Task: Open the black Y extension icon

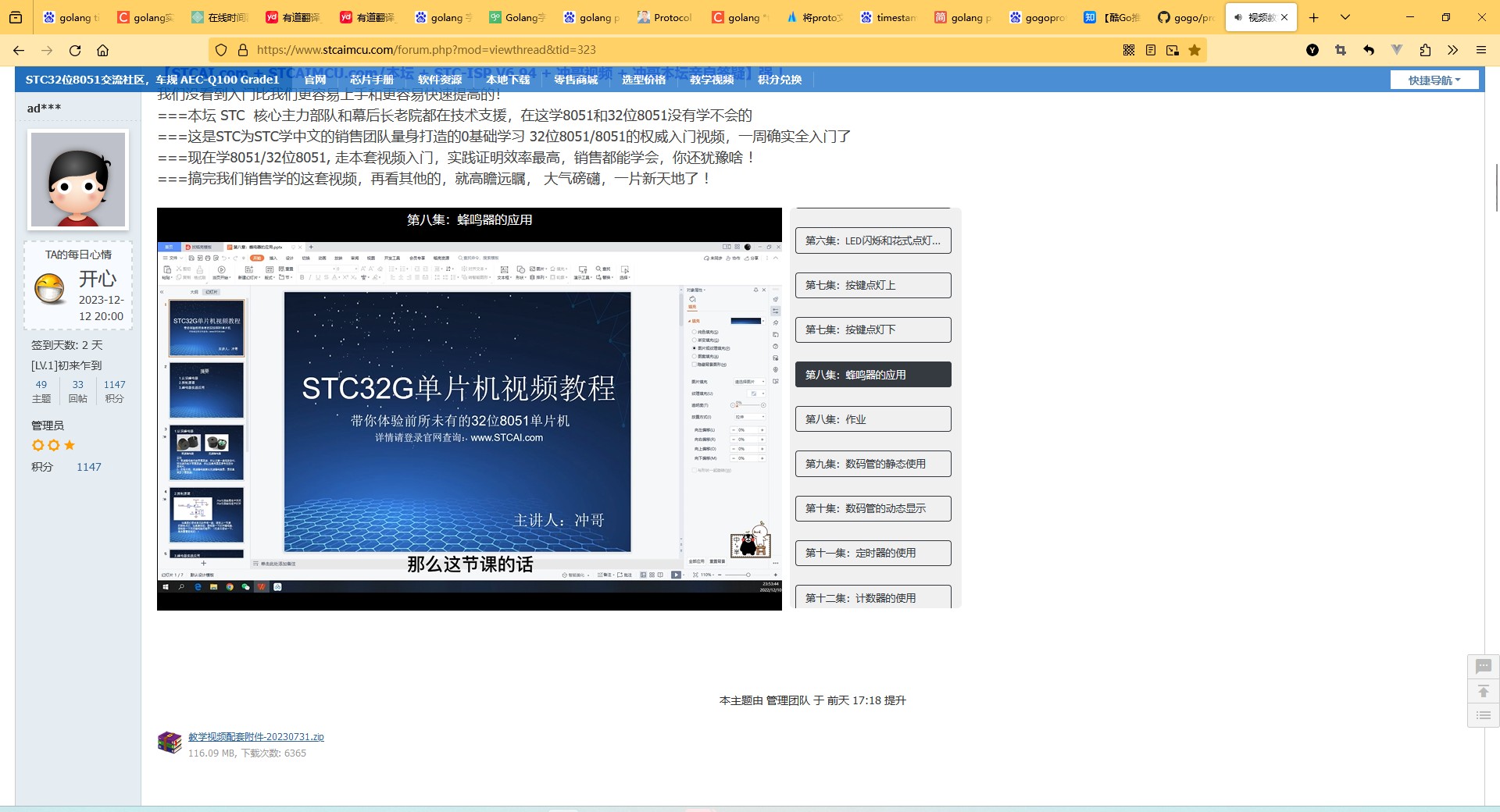Action: pos(1312,50)
